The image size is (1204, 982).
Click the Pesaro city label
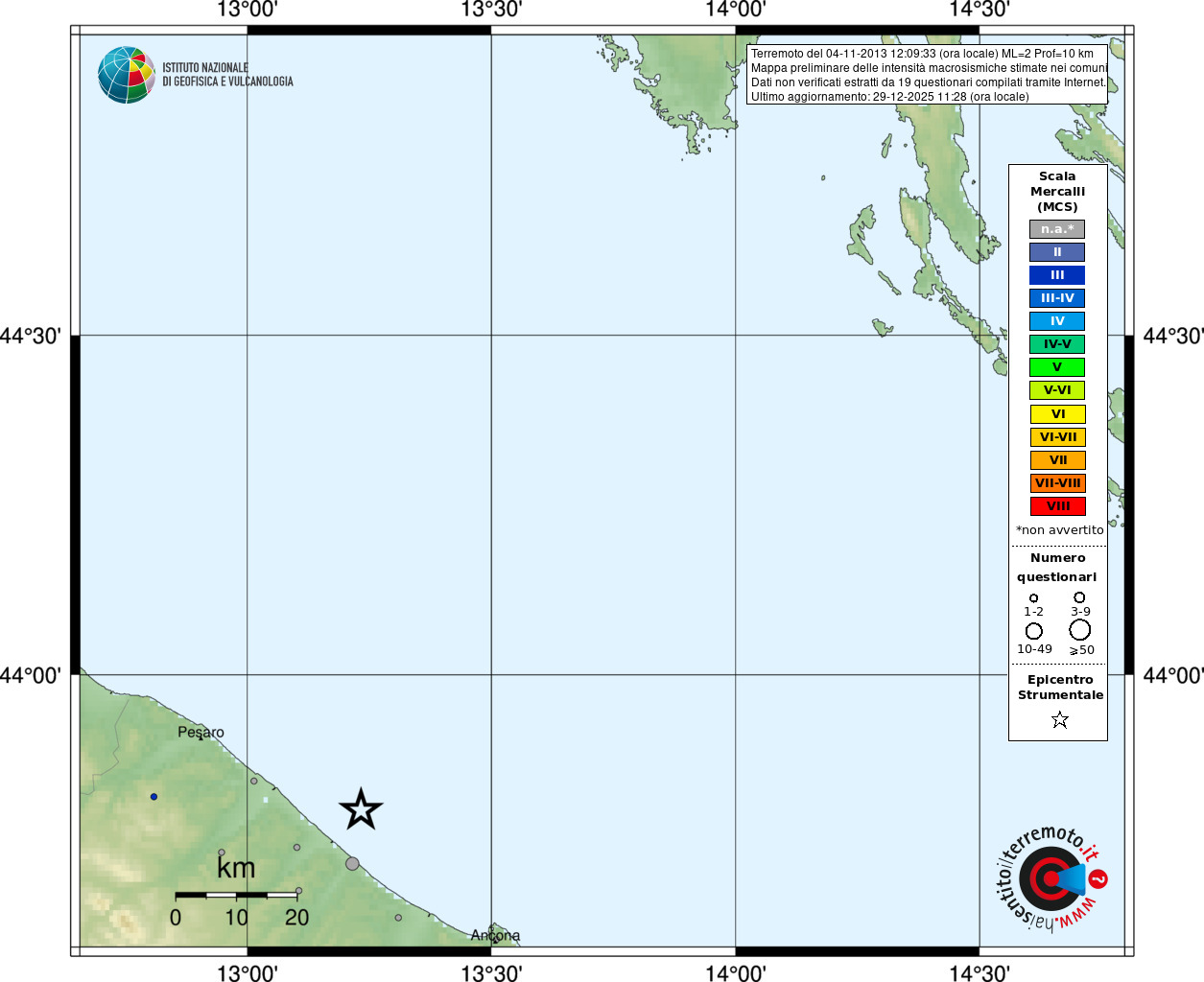[x=201, y=733]
